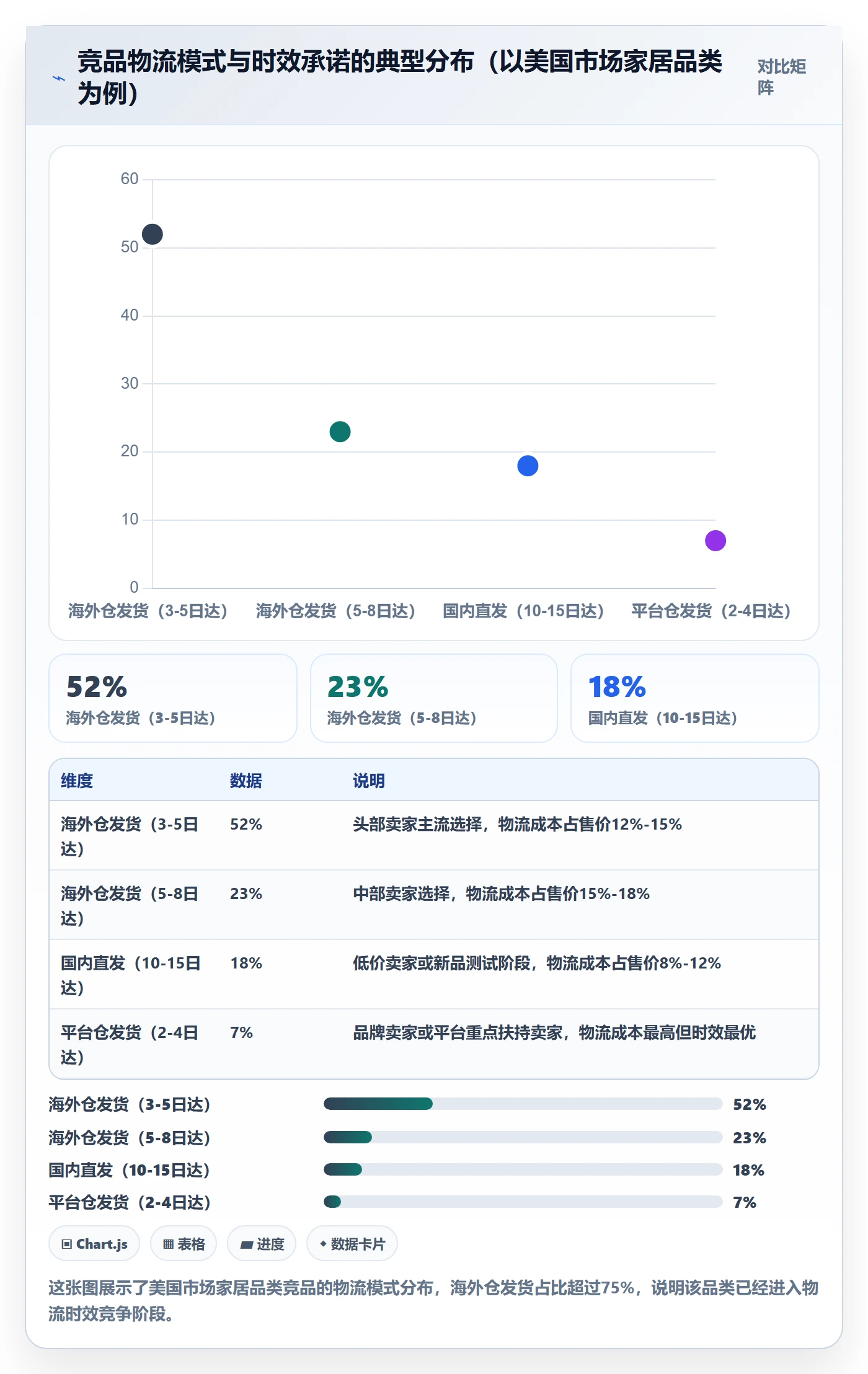Screen dimensions: 868x1374
Task: Click x-axis label 平台仓发货（2-4日达）
Action: click(711, 611)
